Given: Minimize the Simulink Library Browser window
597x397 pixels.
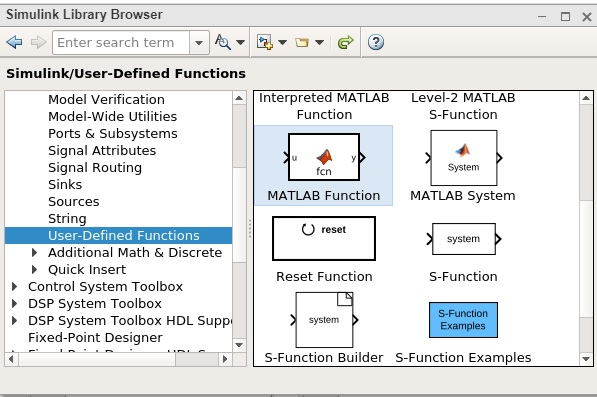Looking at the screenshot, I should [x=542, y=16].
